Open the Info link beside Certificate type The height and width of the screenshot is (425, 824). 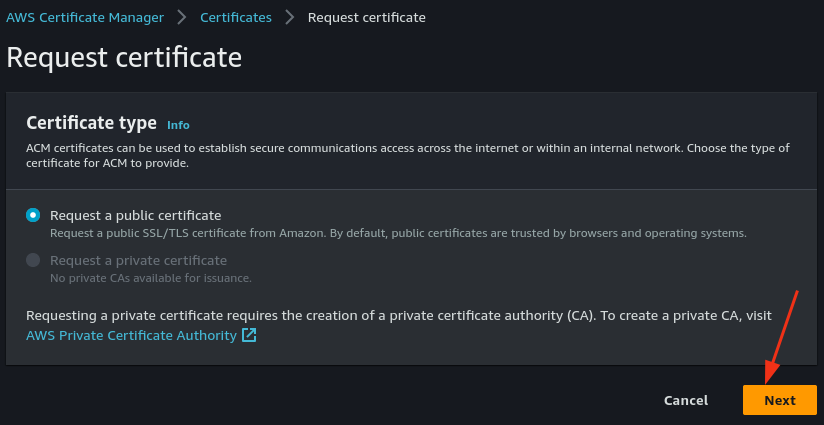tap(178, 125)
